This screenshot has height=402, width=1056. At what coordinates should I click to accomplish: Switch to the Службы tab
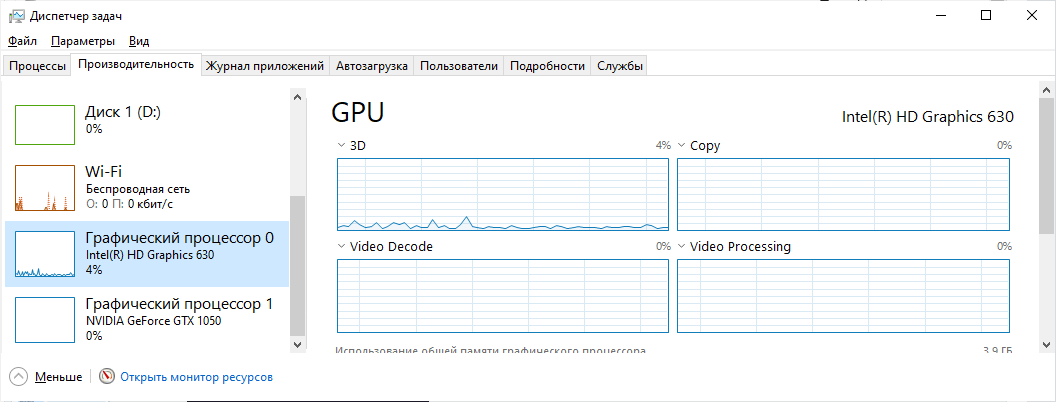pos(620,66)
